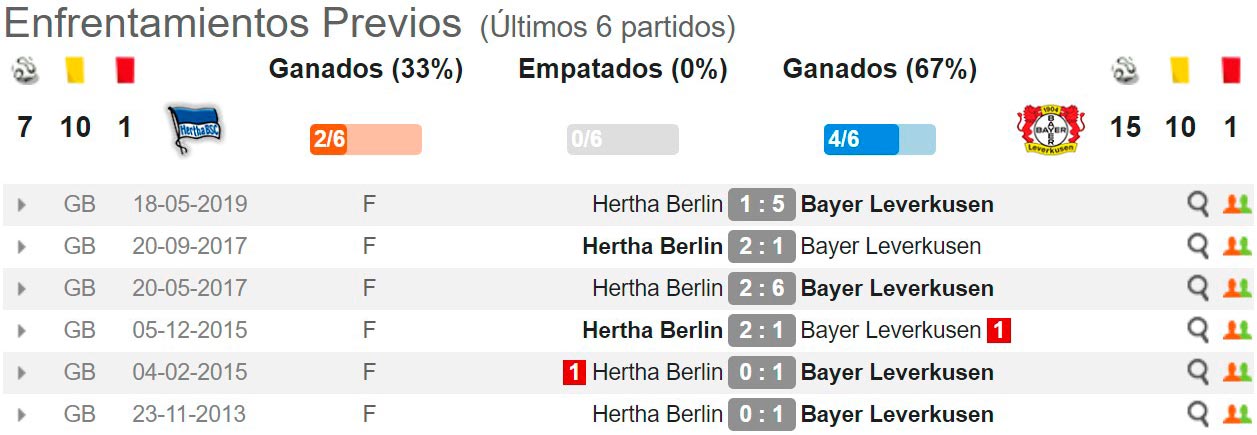
Task: Click magnifier icon for 18-05-2019 match
Action: [x=1197, y=204]
